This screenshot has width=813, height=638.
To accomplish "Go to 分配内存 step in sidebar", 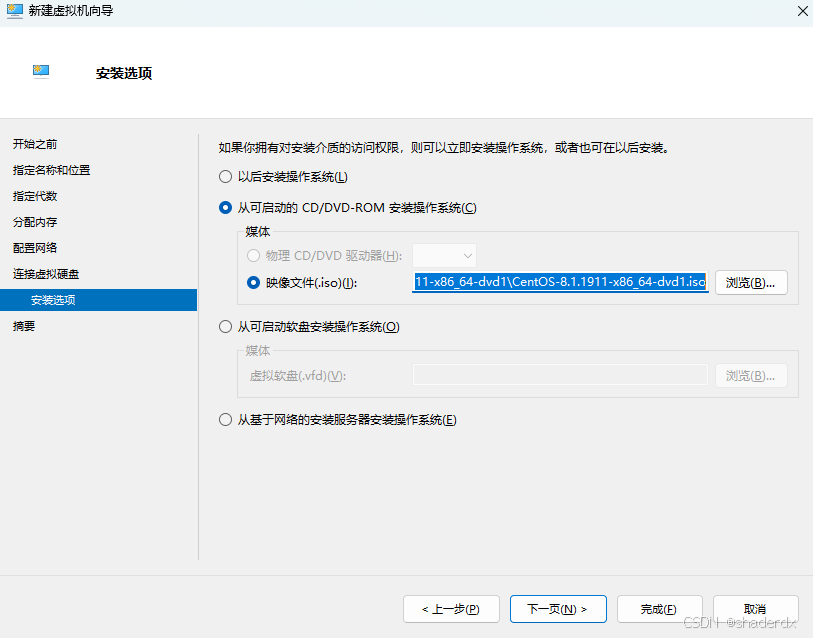I will pyautogui.click(x=35, y=222).
